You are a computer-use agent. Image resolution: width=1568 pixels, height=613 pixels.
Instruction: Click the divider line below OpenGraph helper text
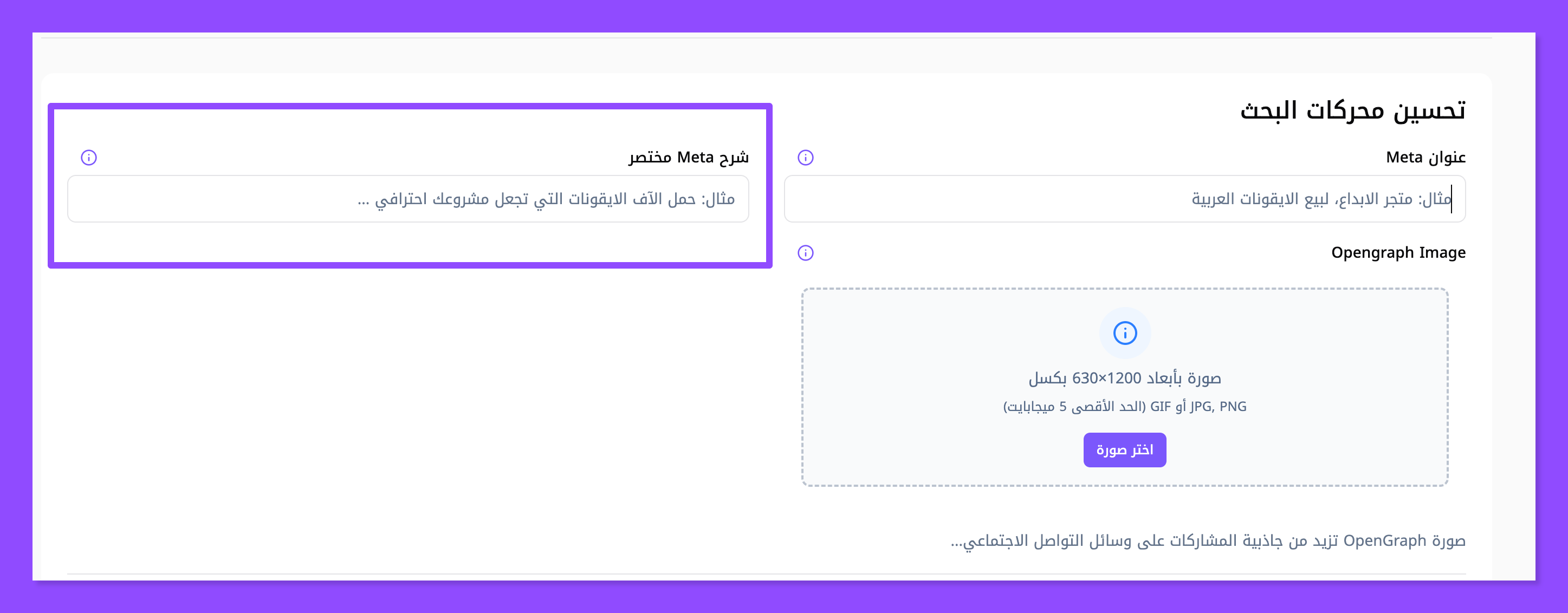coord(766,573)
